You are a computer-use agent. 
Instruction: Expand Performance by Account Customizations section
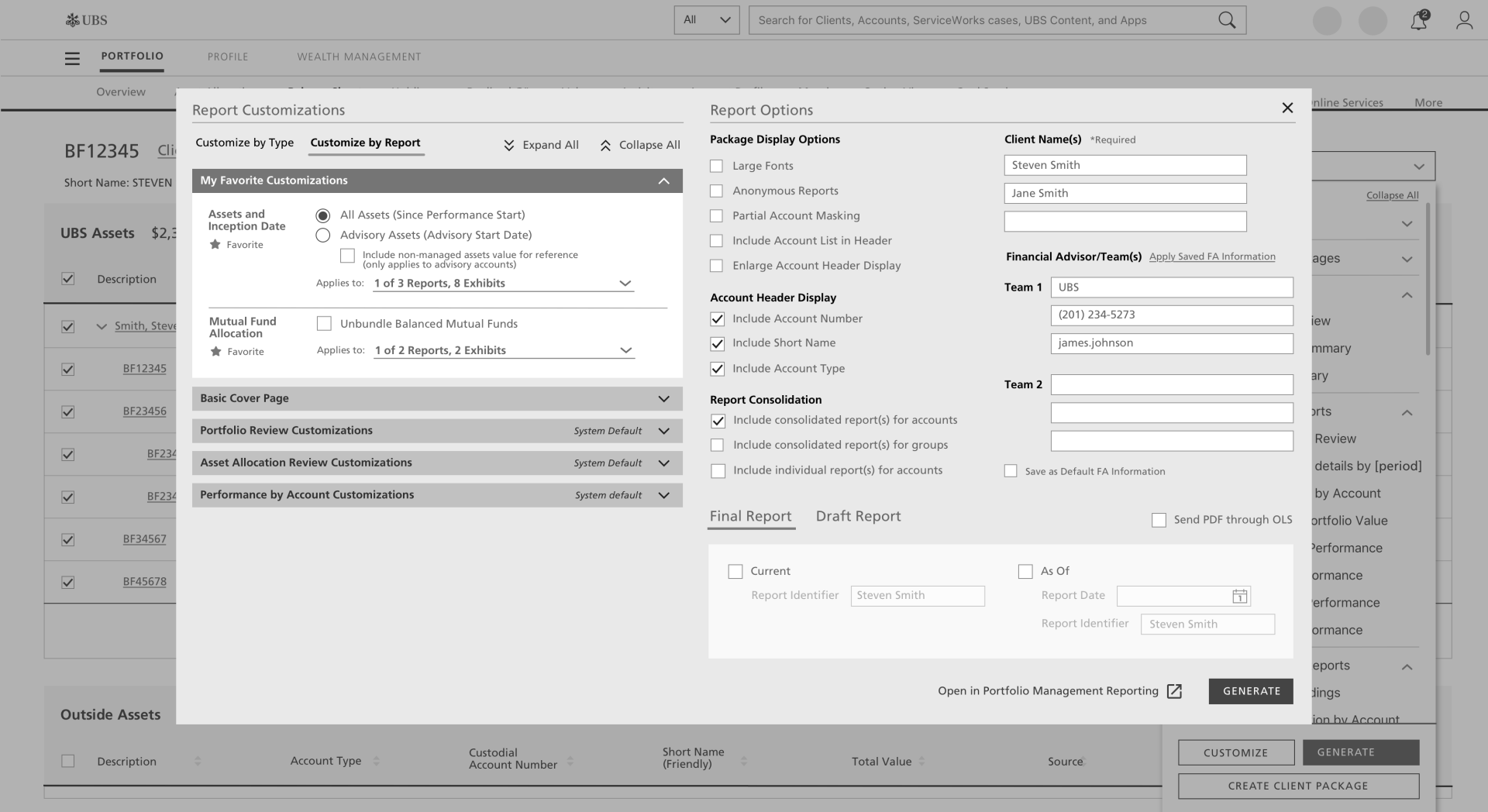663,495
